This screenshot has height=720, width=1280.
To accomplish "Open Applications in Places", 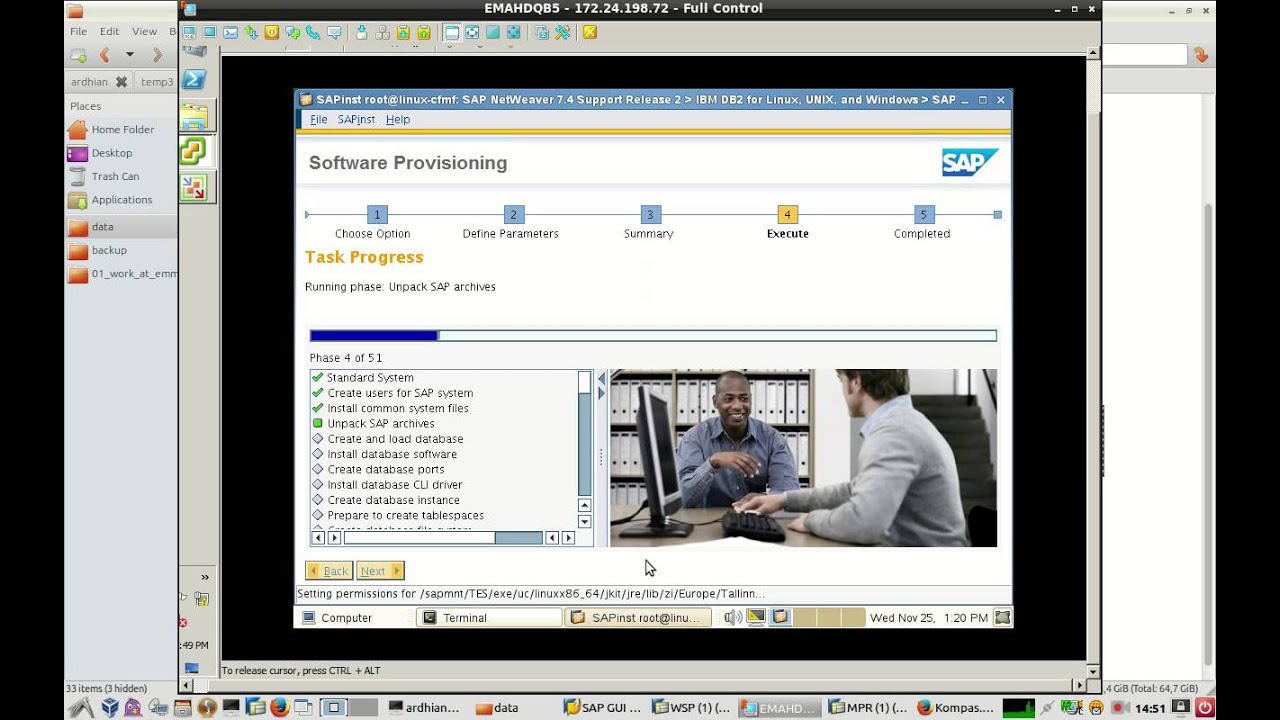I will (x=122, y=200).
